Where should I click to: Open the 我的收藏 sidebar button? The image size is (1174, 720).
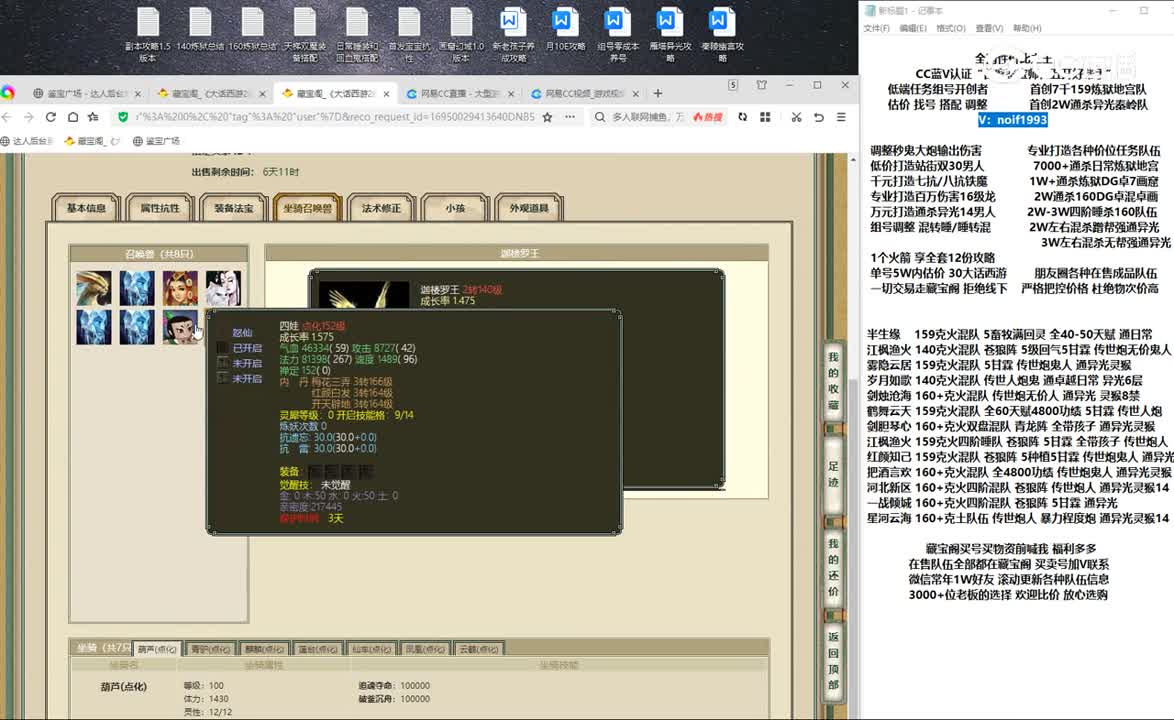pyautogui.click(x=833, y=381)
